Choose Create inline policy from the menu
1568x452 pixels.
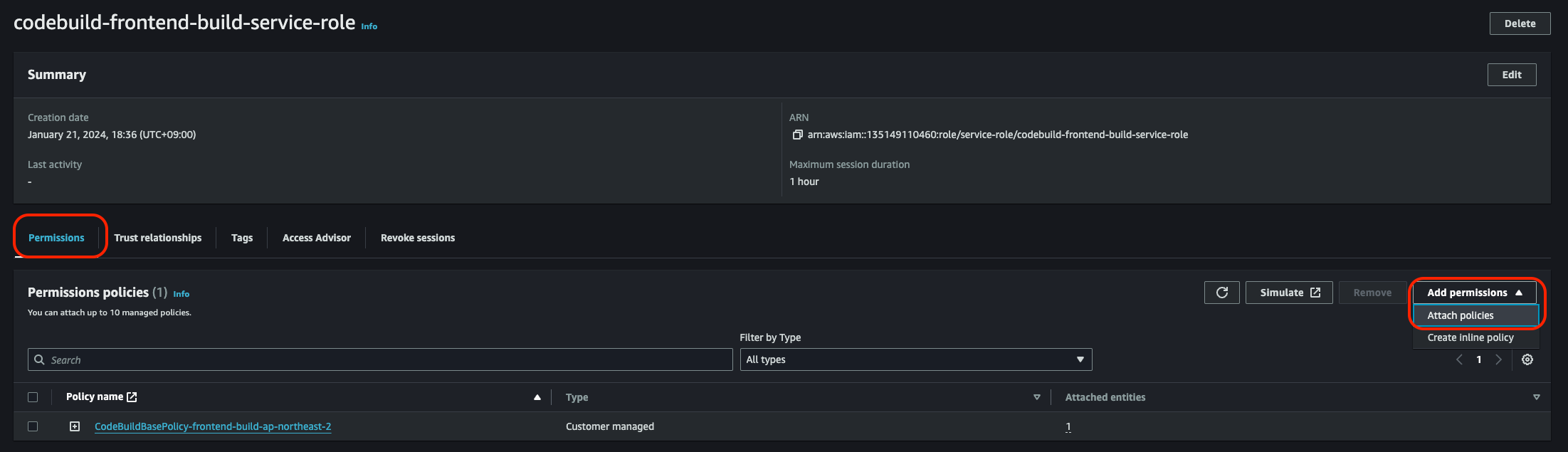point(1476,337)
